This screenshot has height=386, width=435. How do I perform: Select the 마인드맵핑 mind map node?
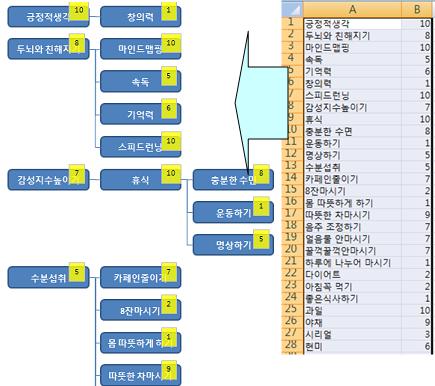pos(140,49)
